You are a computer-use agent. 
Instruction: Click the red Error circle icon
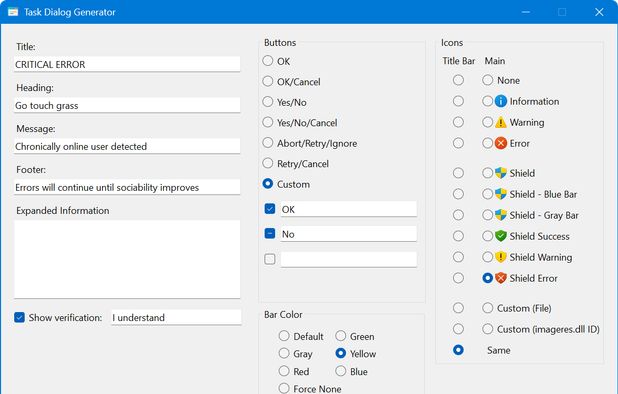point(501,143)
